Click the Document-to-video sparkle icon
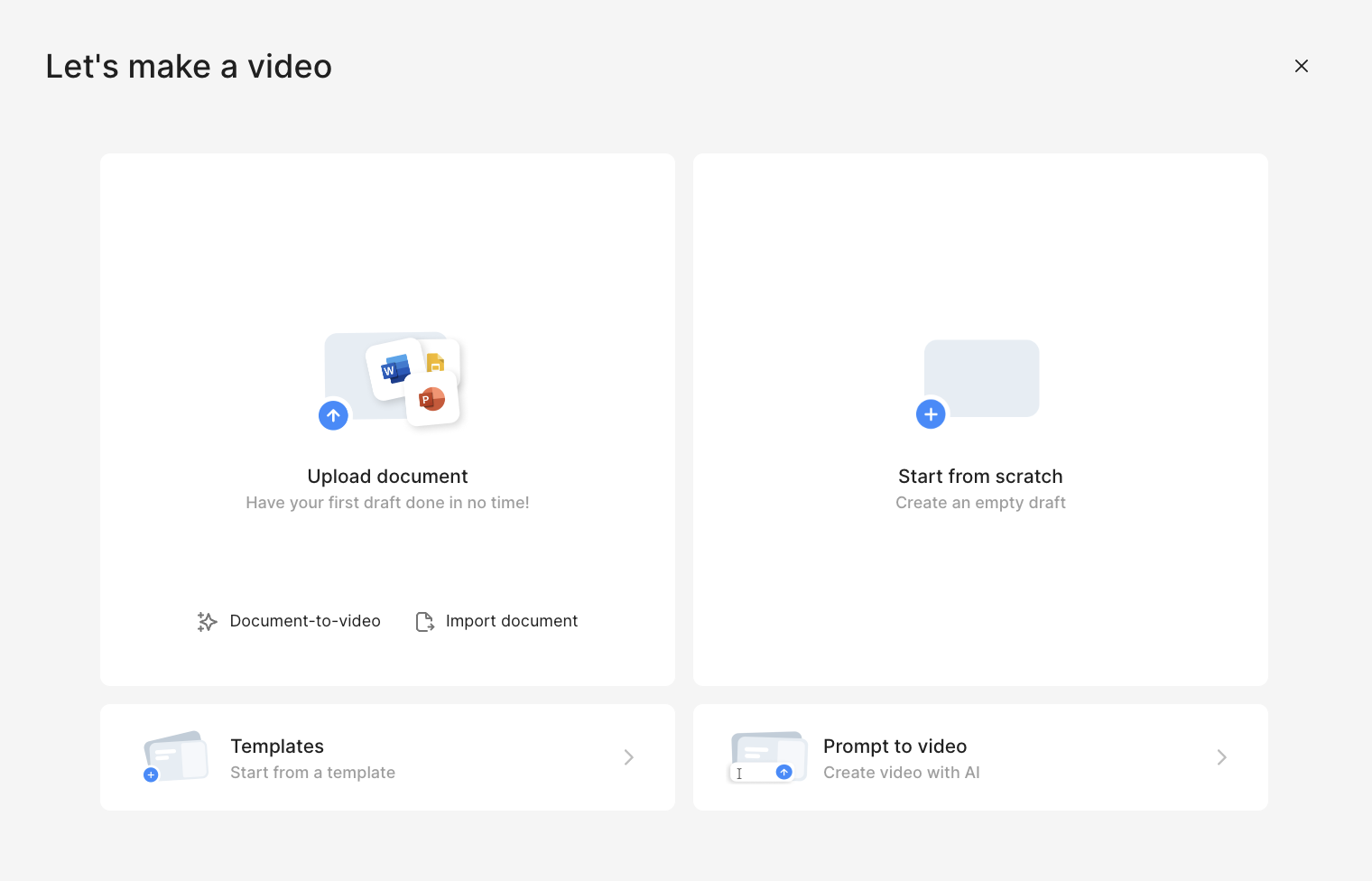The image size is (1372, 881). 208,621
